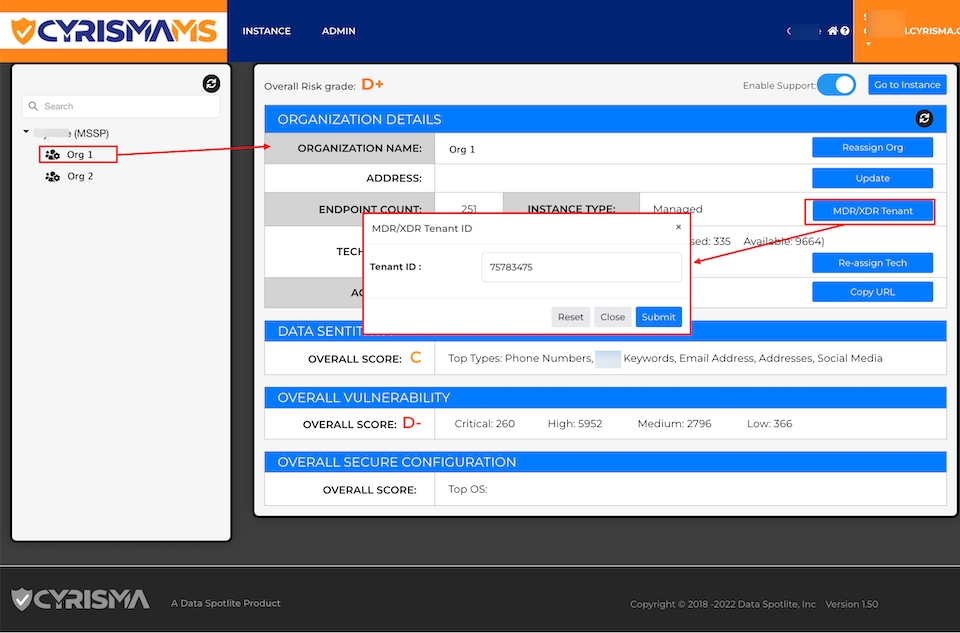960x633 pixels.
Task: Open help via the question mark icon
Action: 845,31
